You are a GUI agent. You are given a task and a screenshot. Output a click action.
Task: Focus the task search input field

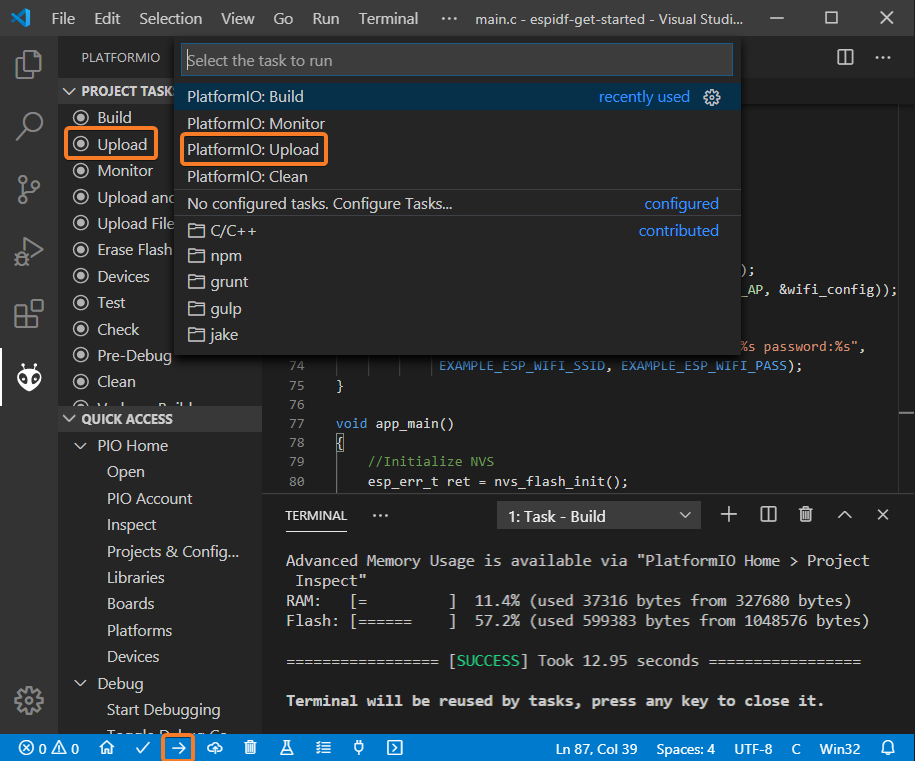pos(457,60)
